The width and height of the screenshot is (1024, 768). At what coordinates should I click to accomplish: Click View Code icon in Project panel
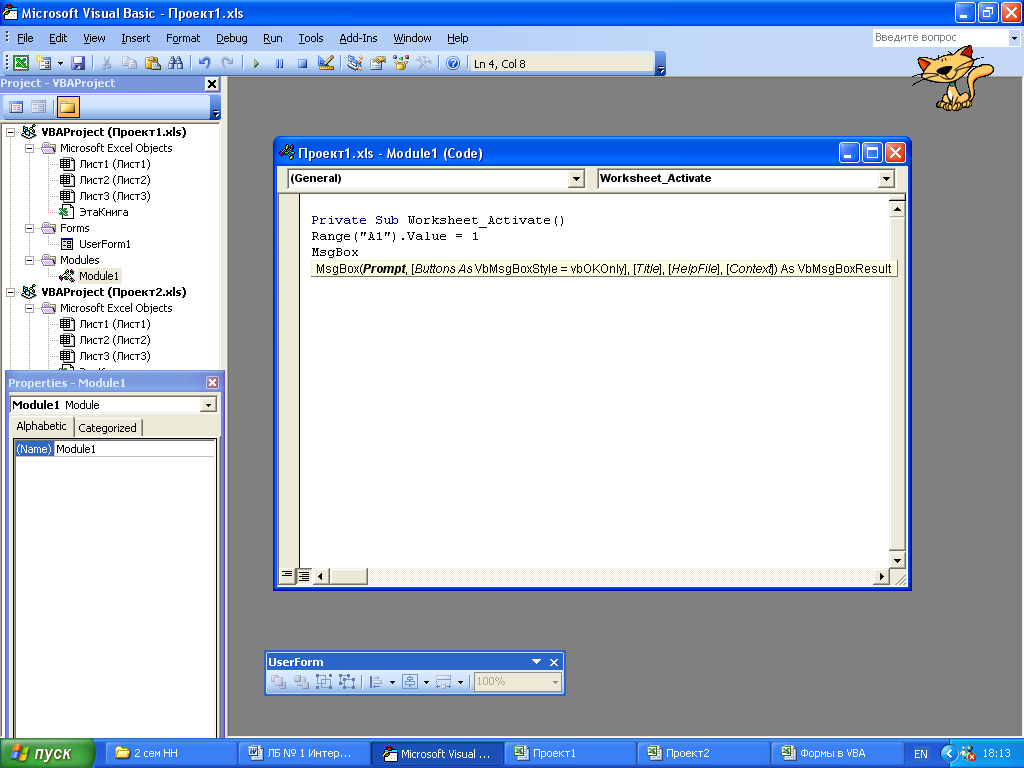16,107
